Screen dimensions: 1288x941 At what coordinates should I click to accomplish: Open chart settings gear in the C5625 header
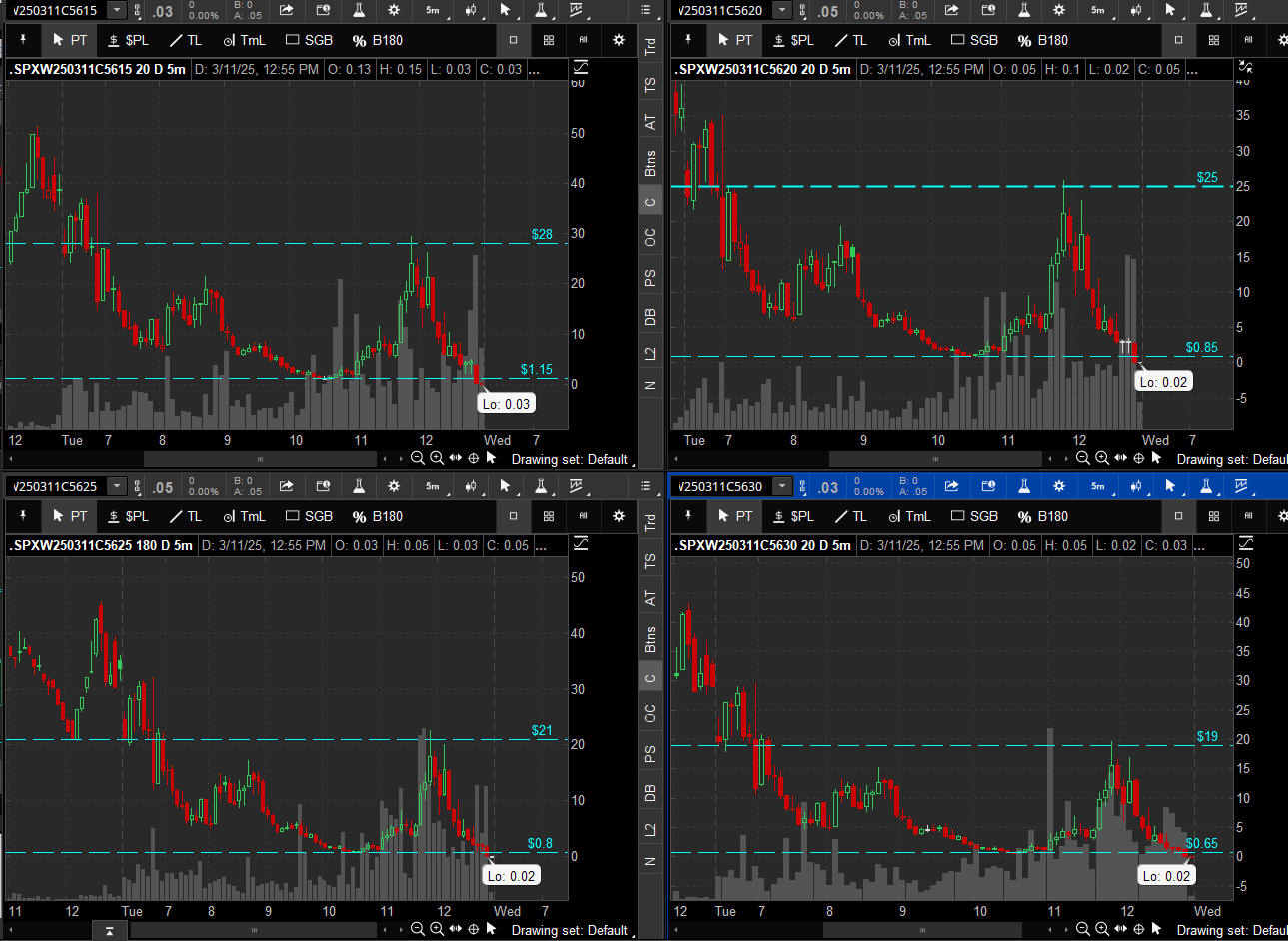(x=394, y=487)
